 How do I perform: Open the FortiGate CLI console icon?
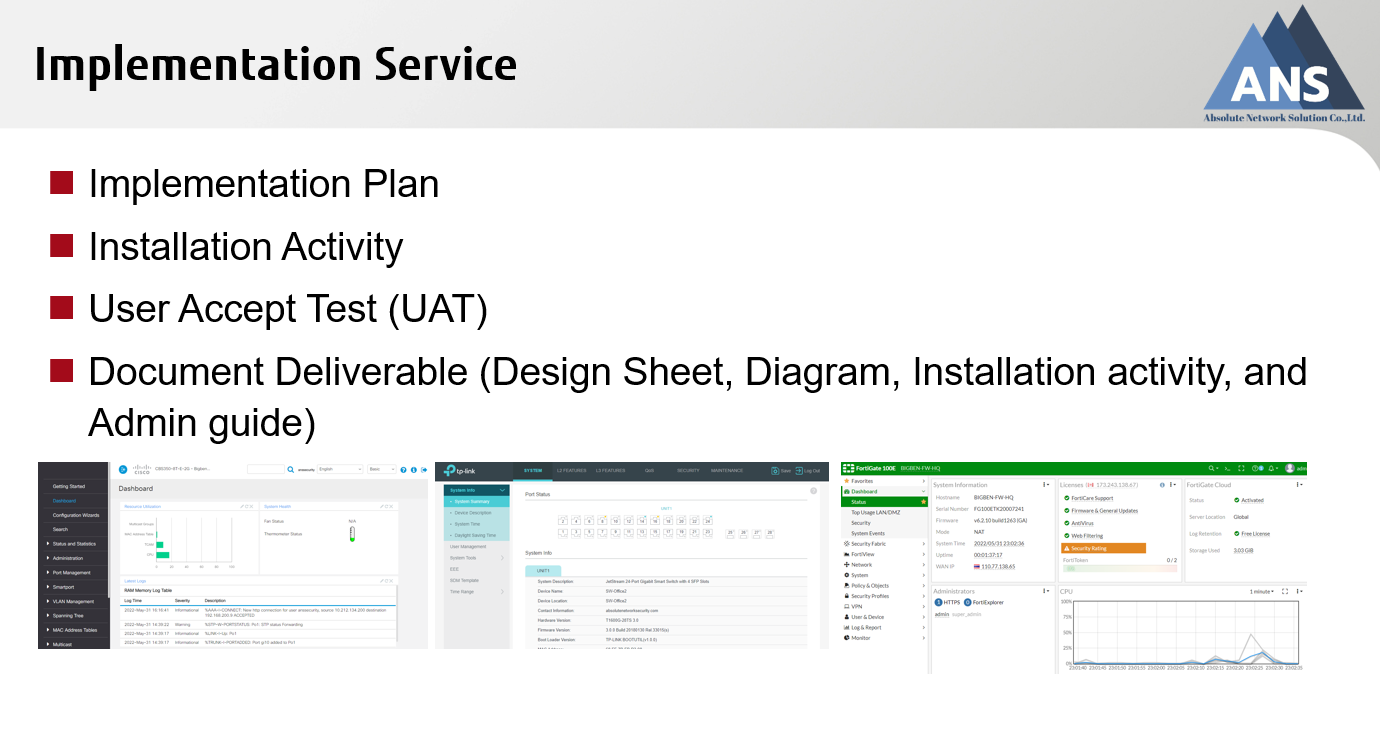[x=1227, y=468]
